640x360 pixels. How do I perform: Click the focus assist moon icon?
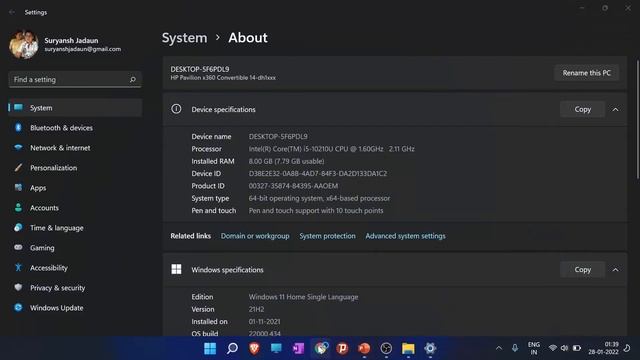627,348
